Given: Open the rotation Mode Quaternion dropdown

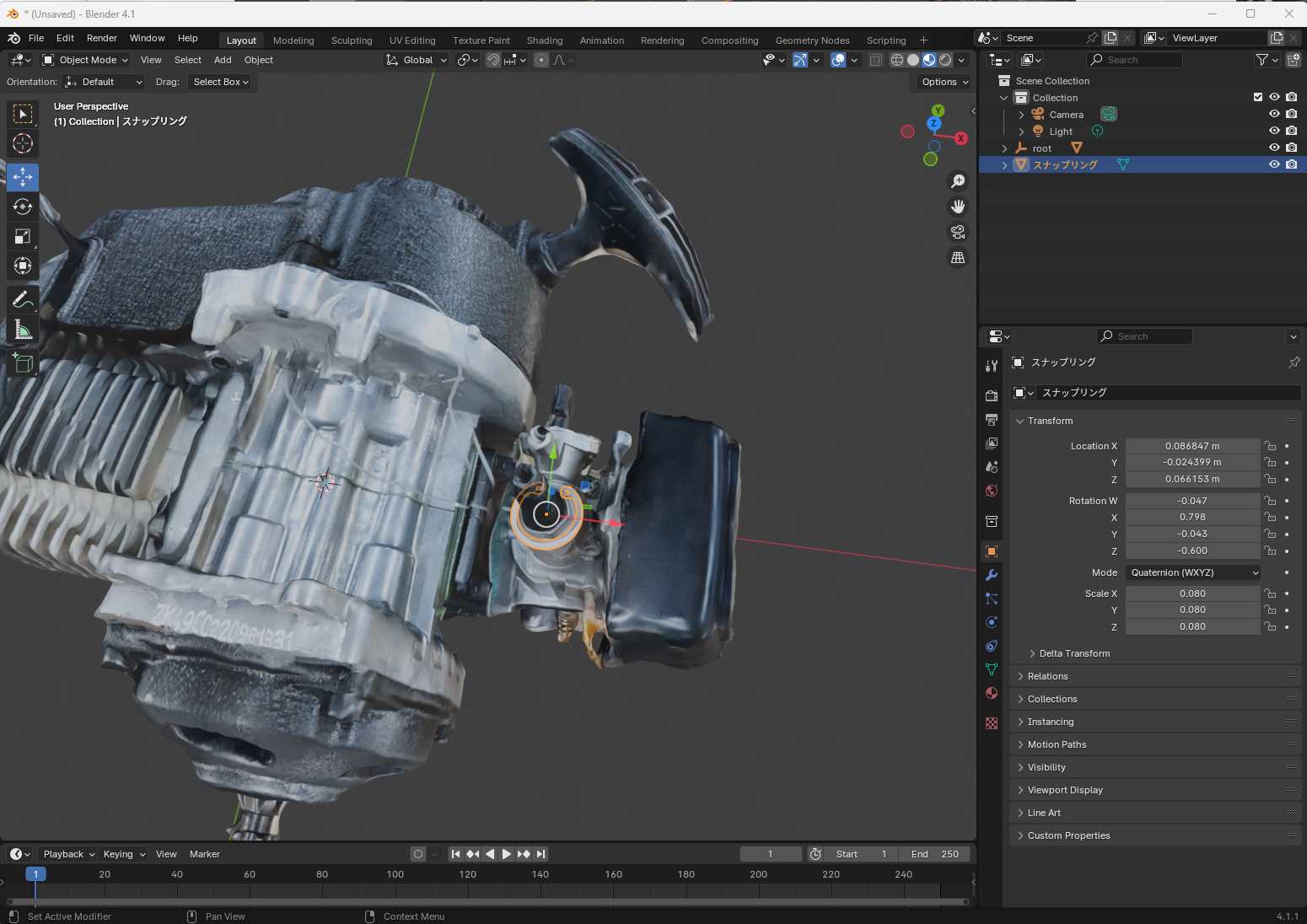Looking at the screenshot, I should tap(1193, 572).
